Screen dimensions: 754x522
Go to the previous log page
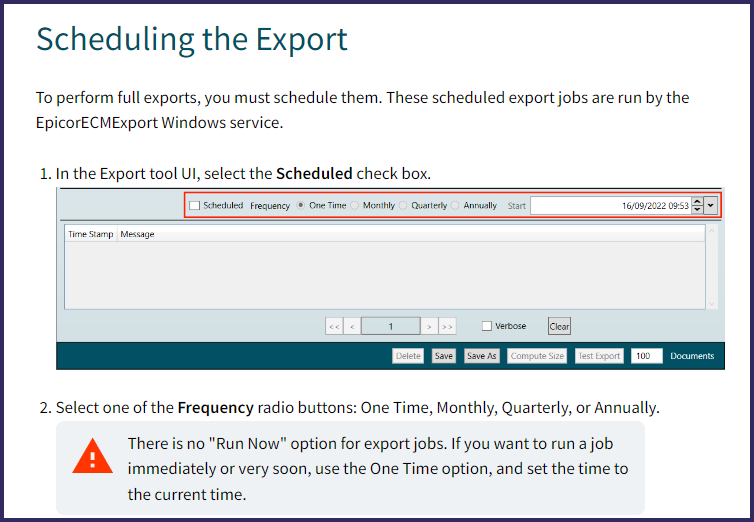352,326
